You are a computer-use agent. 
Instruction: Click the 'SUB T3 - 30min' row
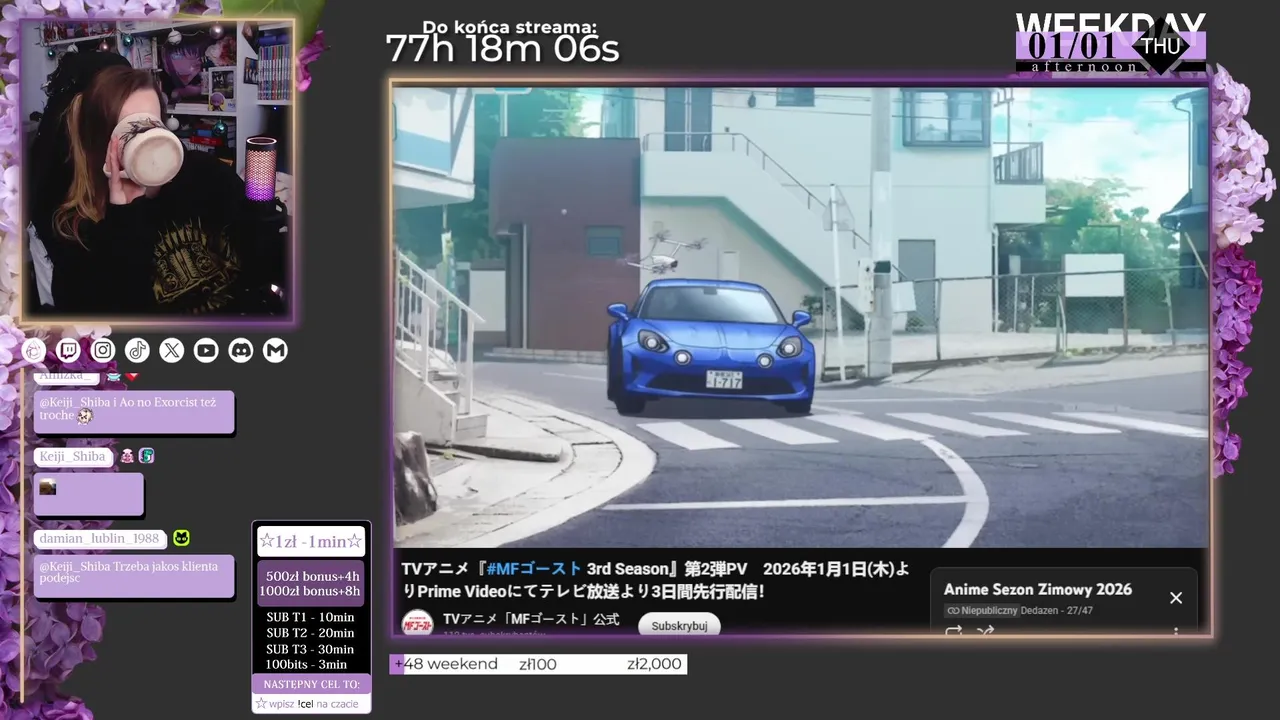[310, 648]
